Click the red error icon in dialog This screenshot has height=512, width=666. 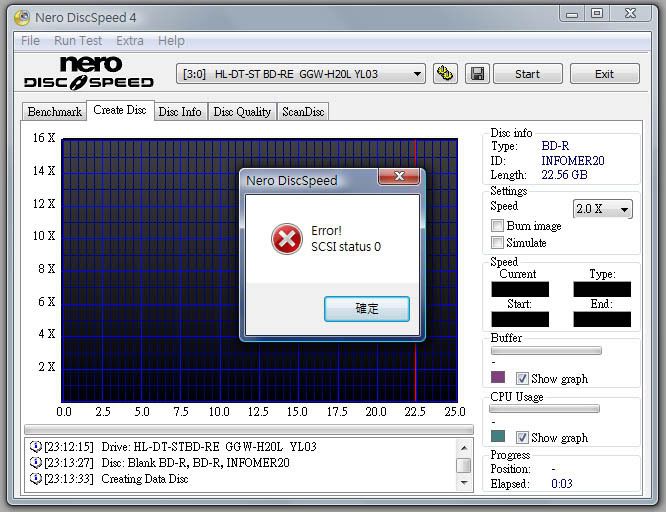tap(287, 239)
